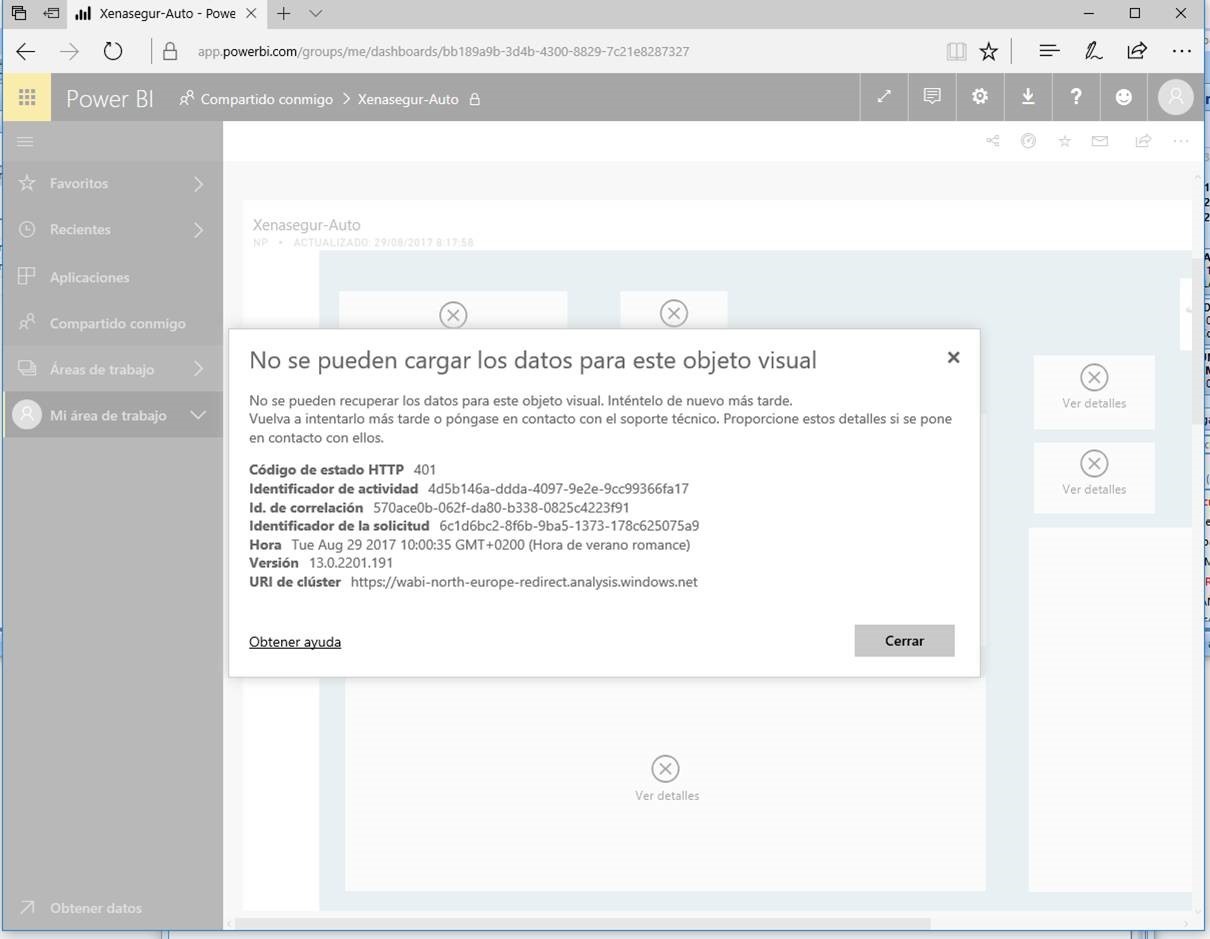The width and height of the screenshot is (1210, 939).
Task: Click the browser share icon
Action: [x=1137, y=51]
